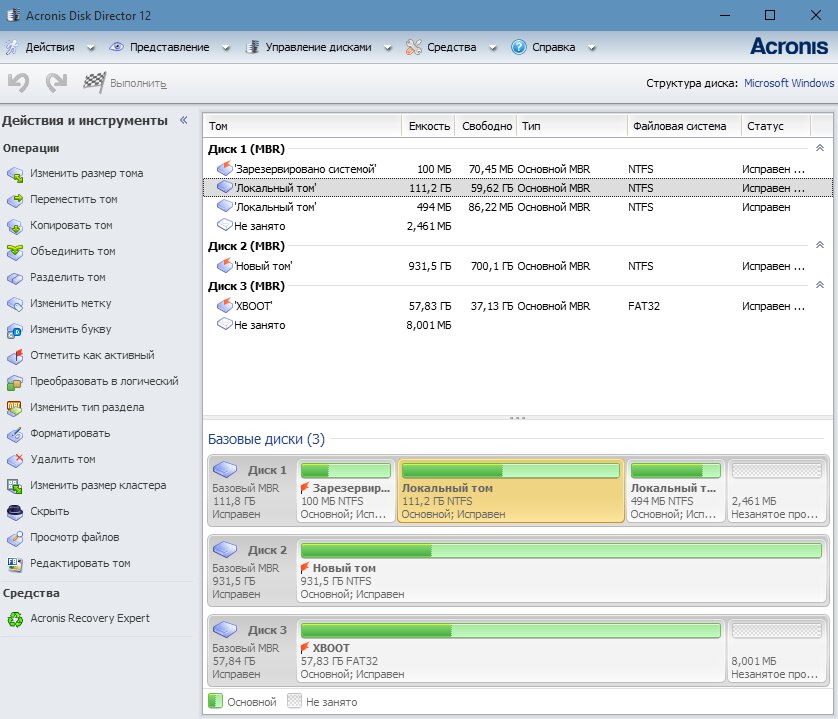Image resolution: width=838 pixels, height=719 pixels.
Task: Expand the Управление дисками dropdown arrow
Action: (x=388, y=48)
